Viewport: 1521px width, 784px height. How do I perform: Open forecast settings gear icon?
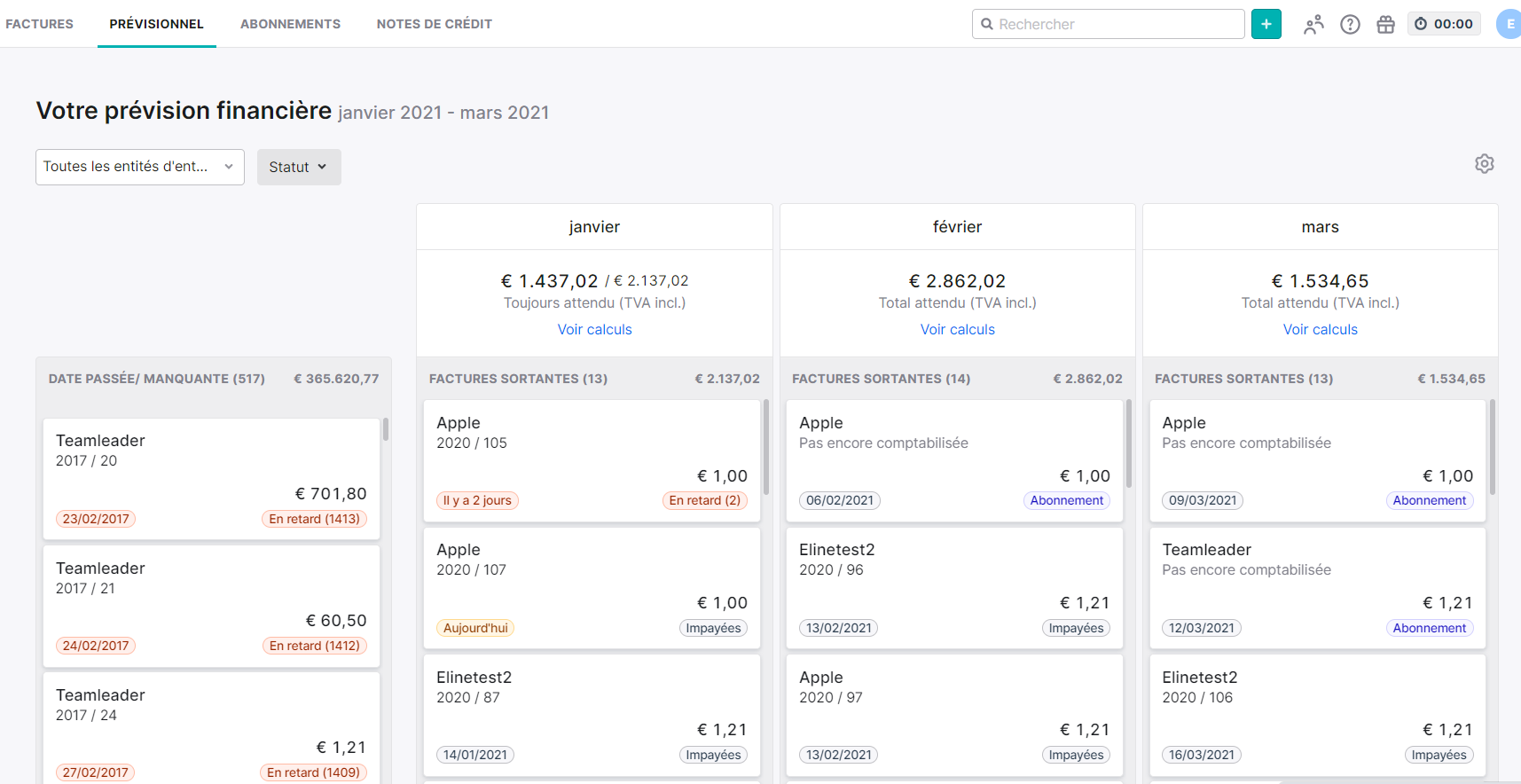point(1484,164)
